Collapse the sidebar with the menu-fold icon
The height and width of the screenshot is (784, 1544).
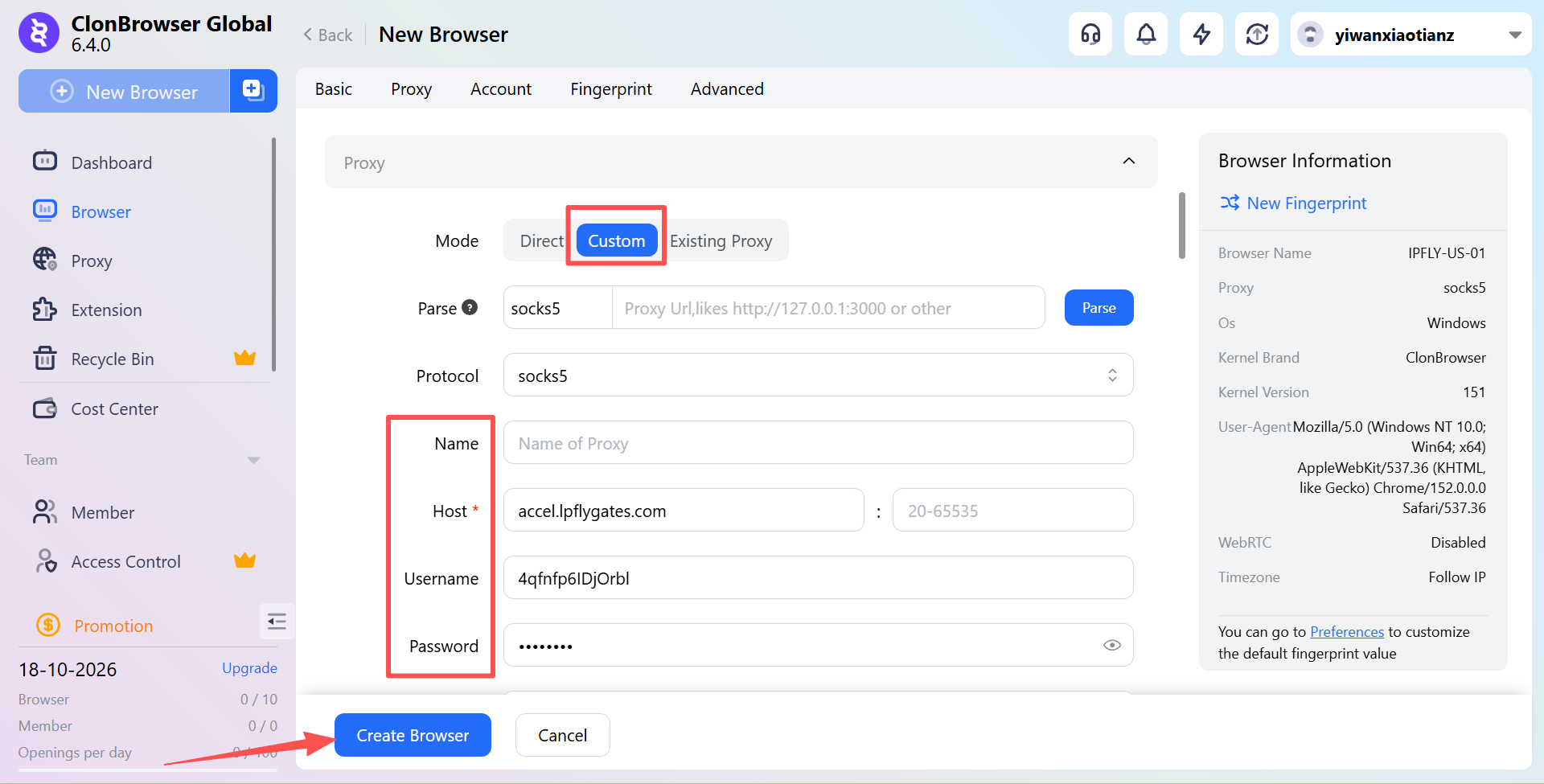(277, 622)
